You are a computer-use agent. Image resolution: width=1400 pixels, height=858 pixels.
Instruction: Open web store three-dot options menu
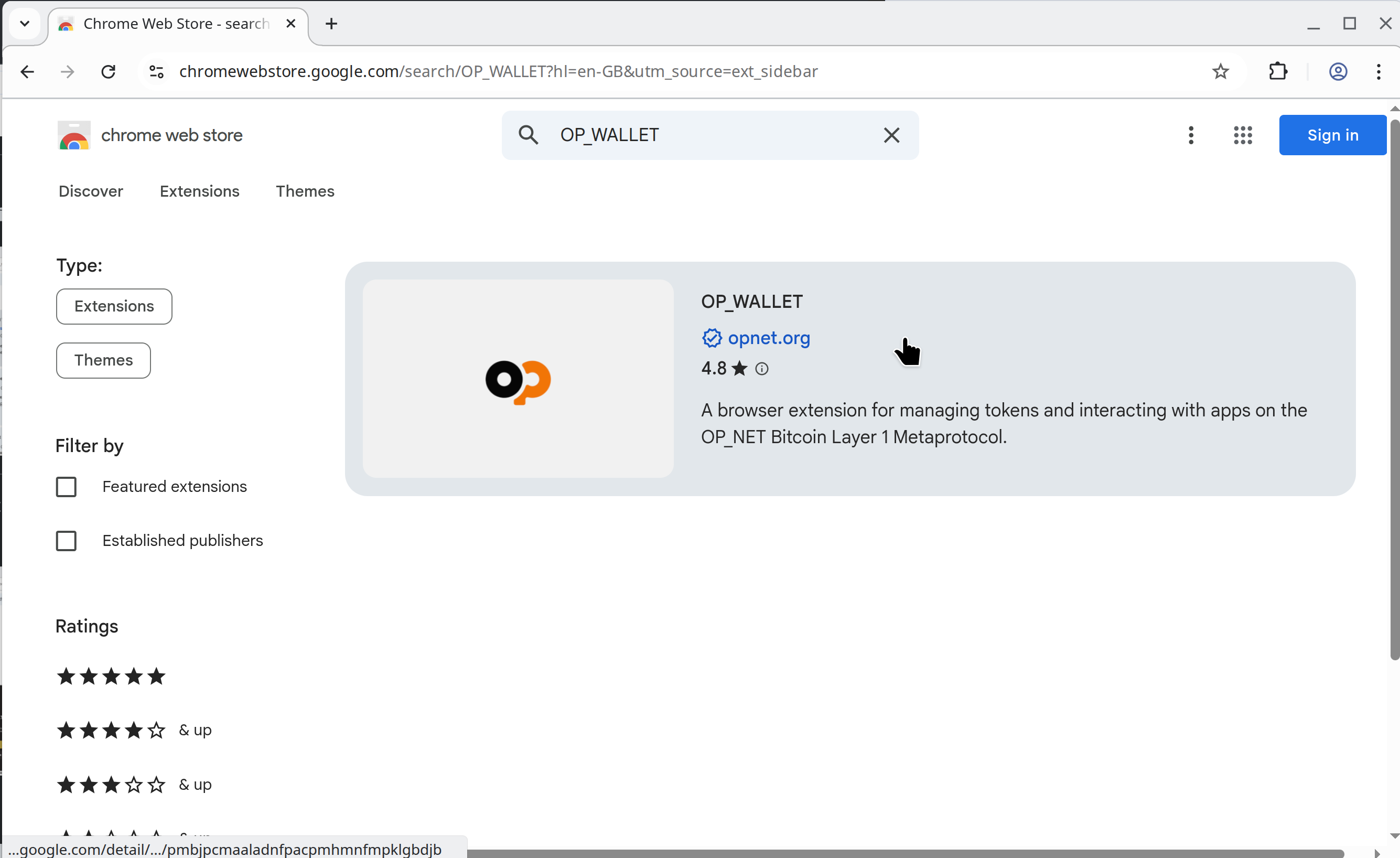pos(1191,135)
